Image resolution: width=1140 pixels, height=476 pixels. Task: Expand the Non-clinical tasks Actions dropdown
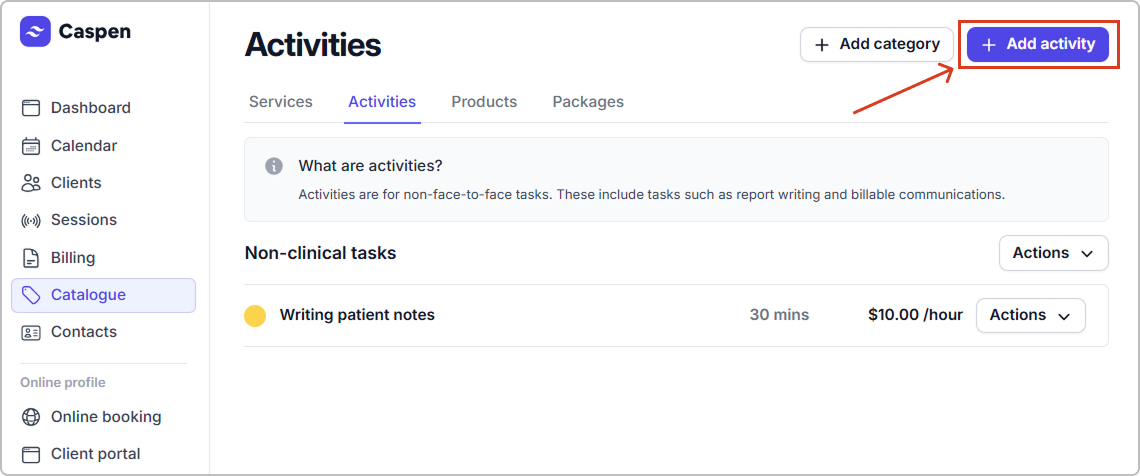[1053, 253]
